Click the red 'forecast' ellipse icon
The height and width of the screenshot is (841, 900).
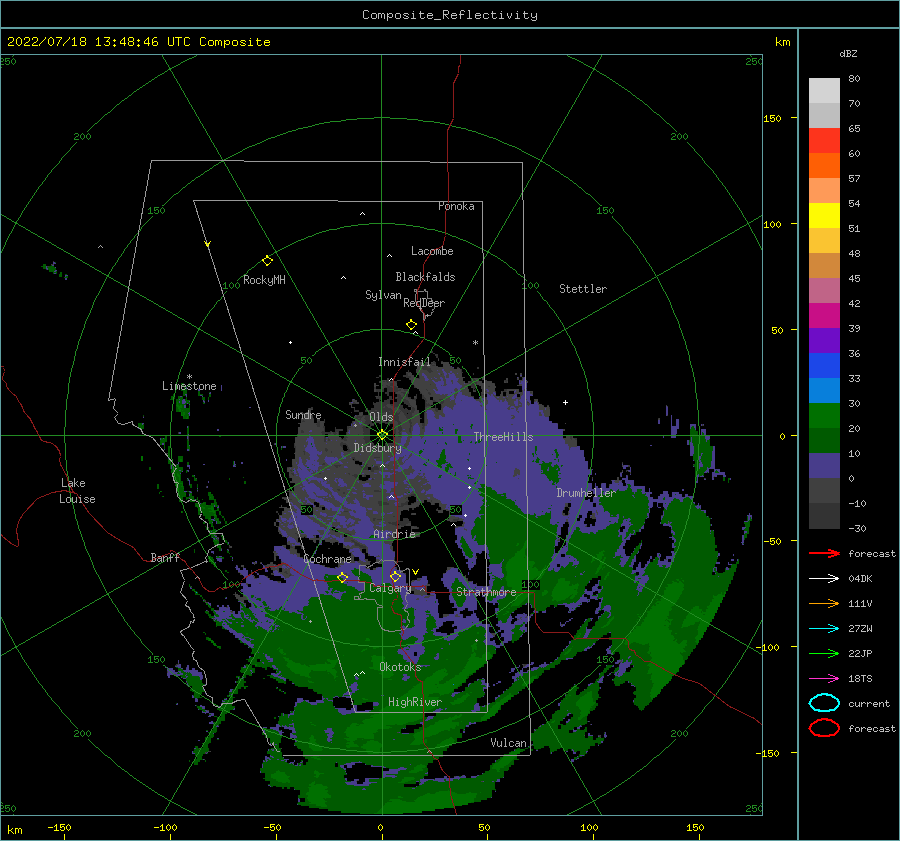pyautogui.click(x=824, y=728)
